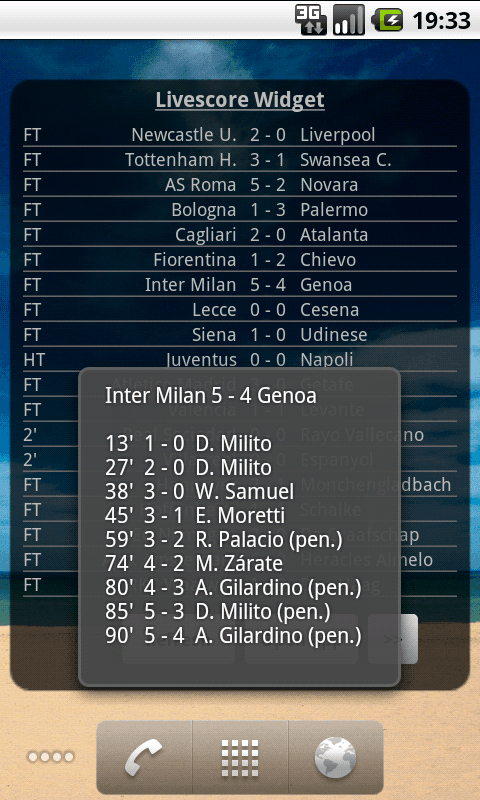Launch the browser globe icon
This screenshot has width=480, height=800.
point(336,758)
